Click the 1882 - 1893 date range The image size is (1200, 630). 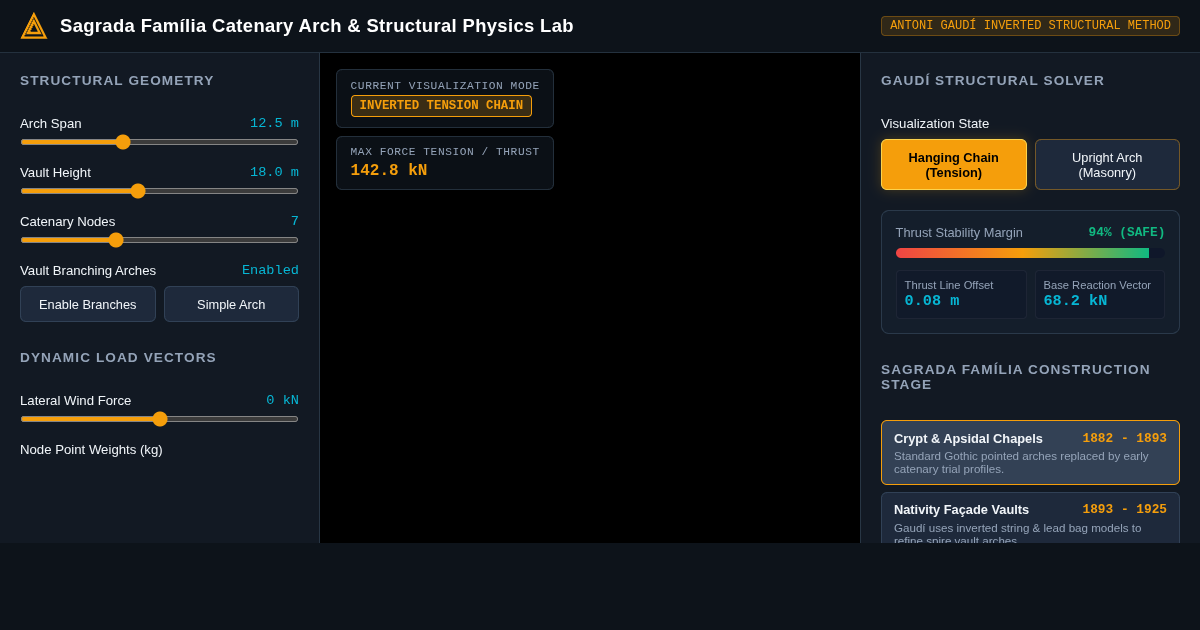tap(1124, 439)
